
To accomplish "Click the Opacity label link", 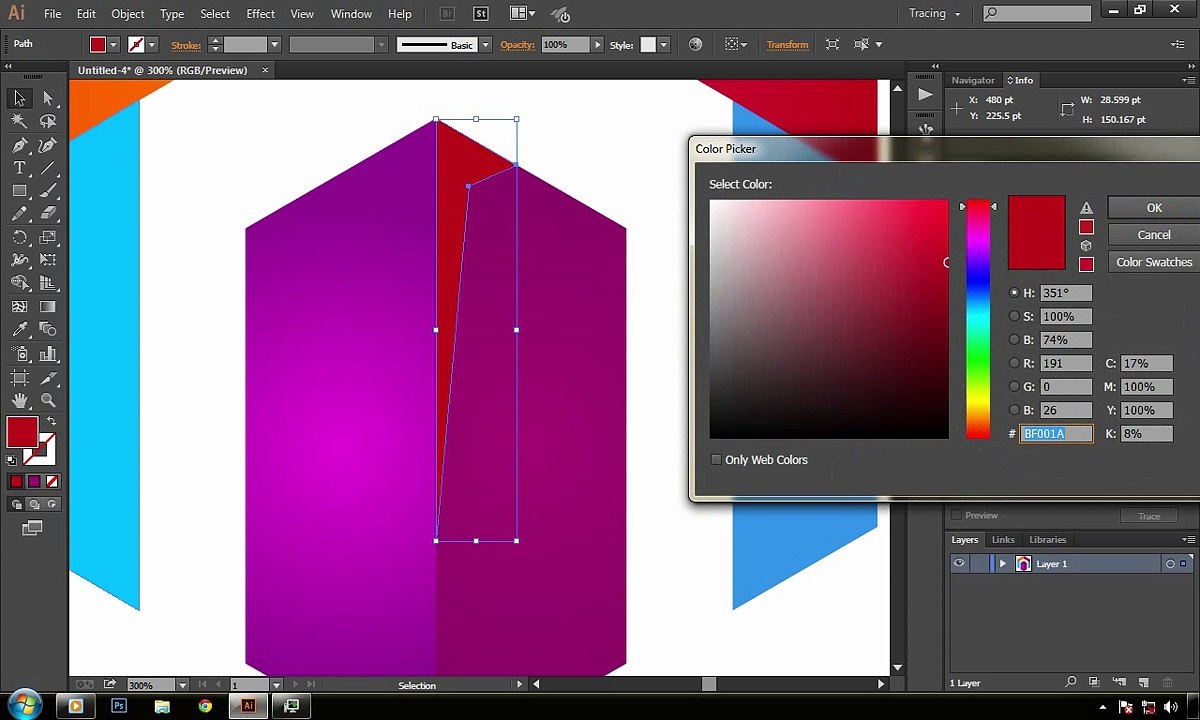I will pyautogui.click(x=518, y=45).
